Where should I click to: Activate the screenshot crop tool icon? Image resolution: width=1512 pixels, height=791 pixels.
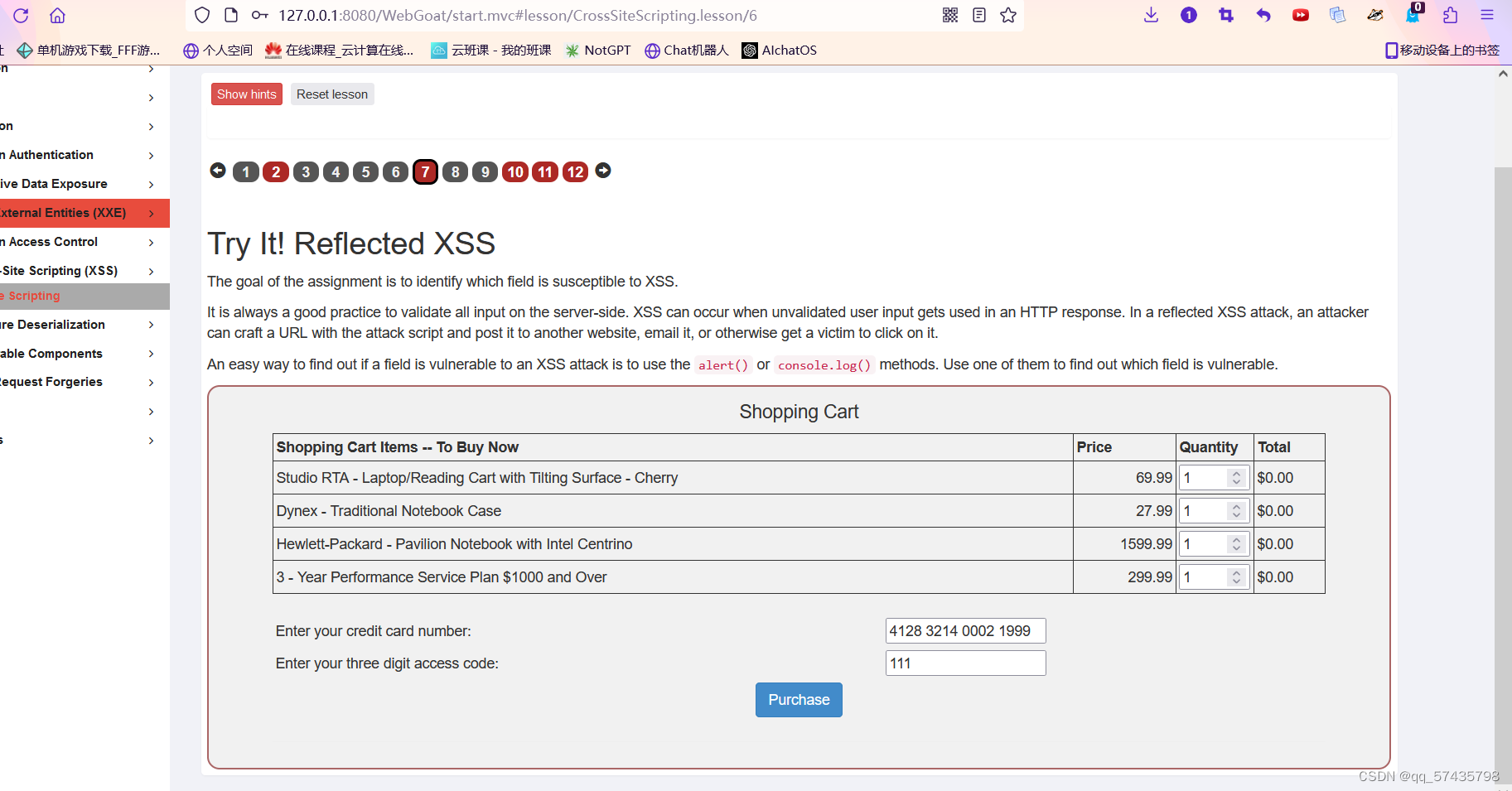point(1225,15)
